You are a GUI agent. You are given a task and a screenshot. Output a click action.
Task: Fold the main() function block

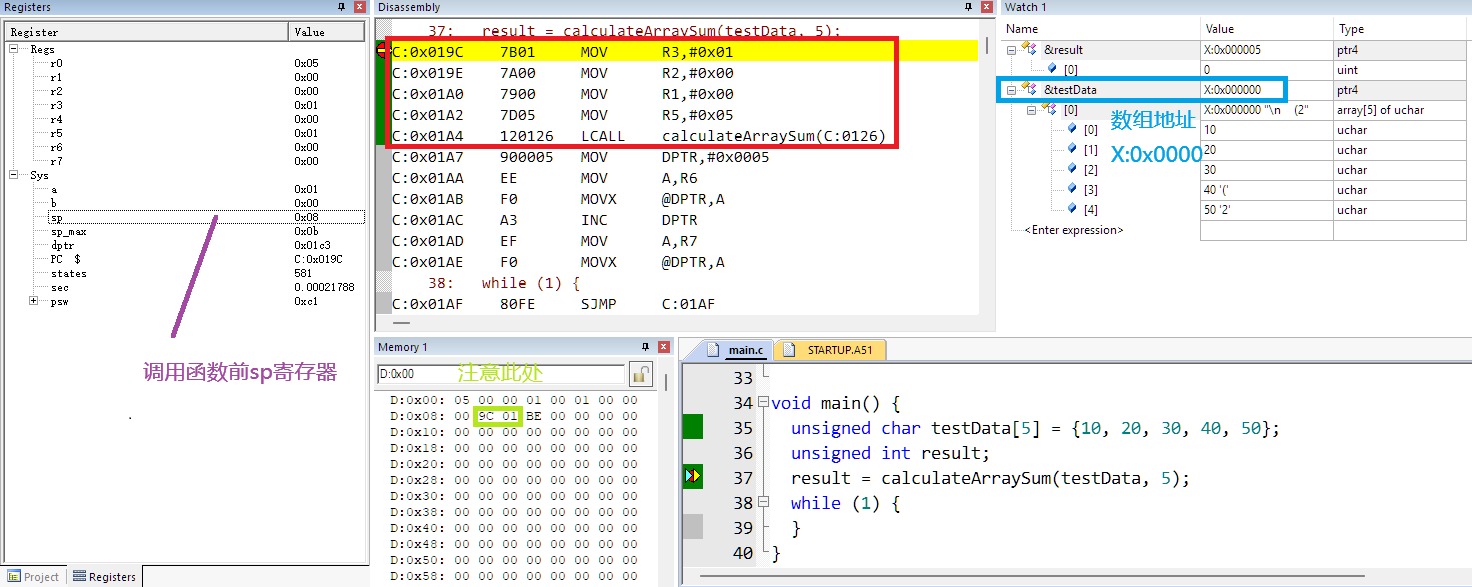click(x=762, y=403)
